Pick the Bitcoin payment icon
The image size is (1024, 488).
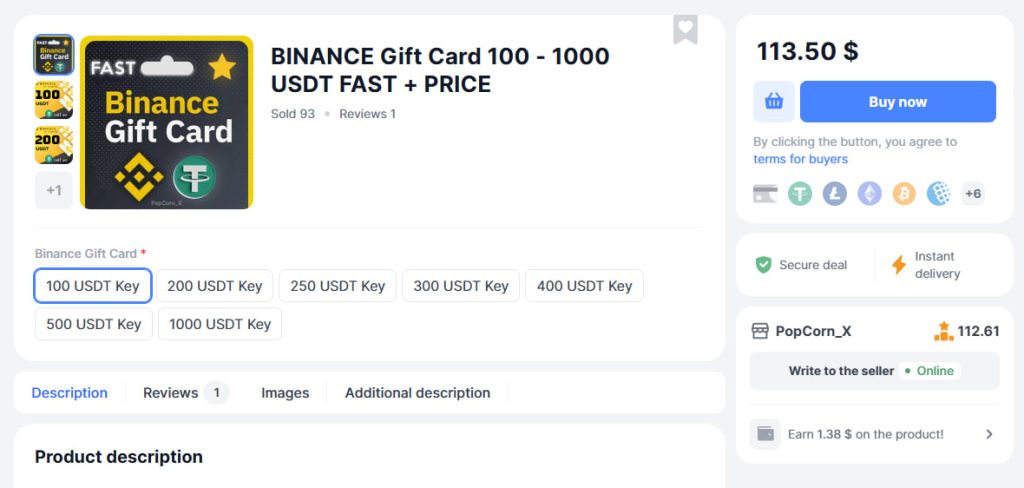[x=904, y=194]
